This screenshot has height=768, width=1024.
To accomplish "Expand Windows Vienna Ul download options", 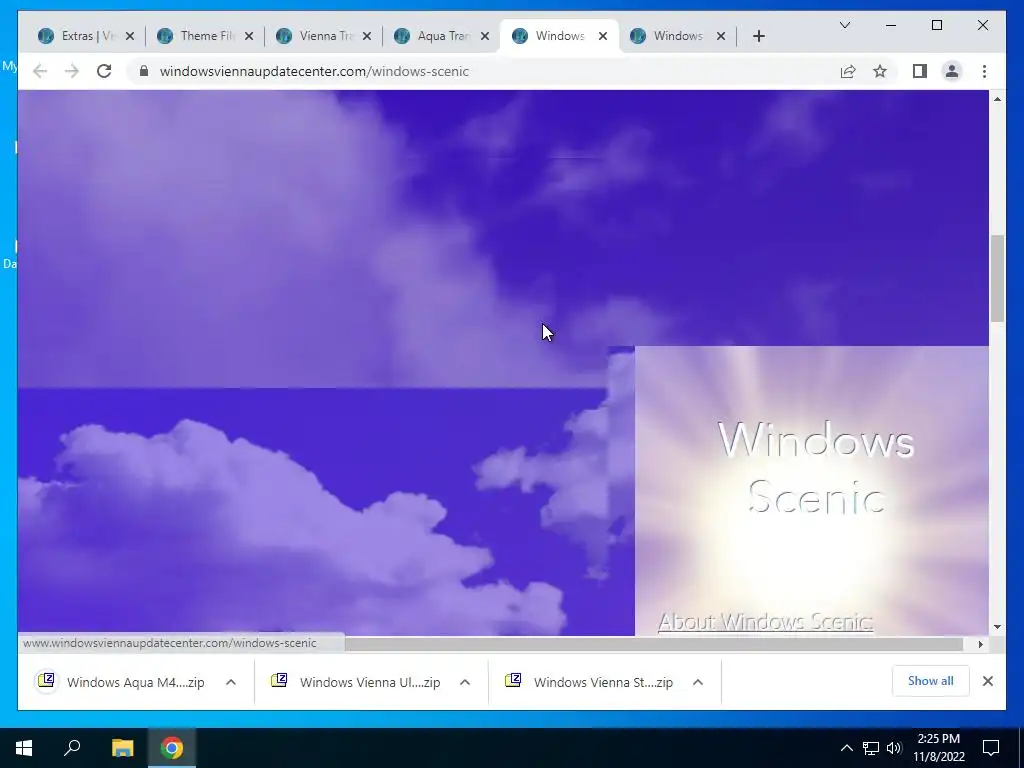I will pos(465,682).
